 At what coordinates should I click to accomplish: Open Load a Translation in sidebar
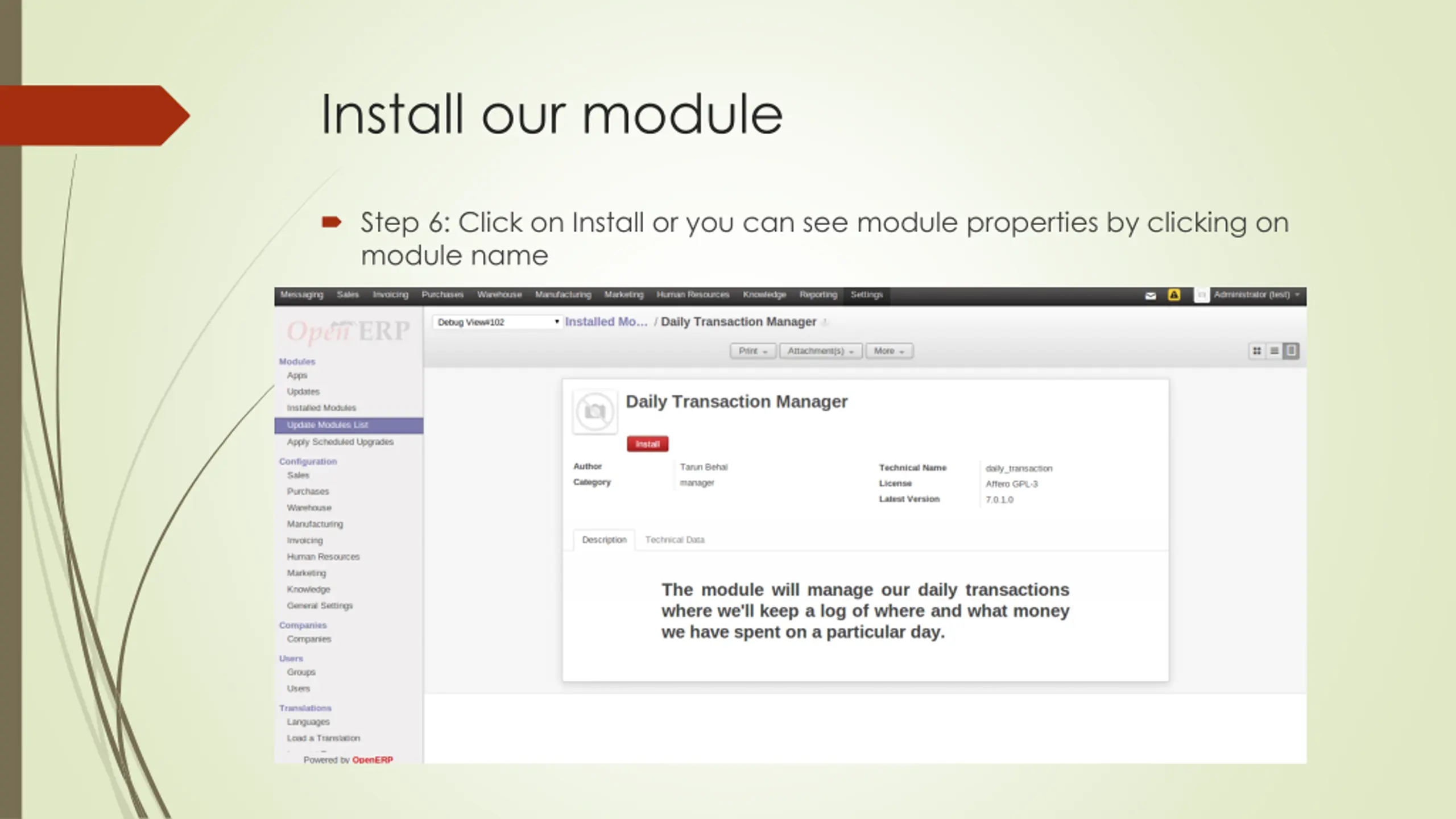click(323, 738)
